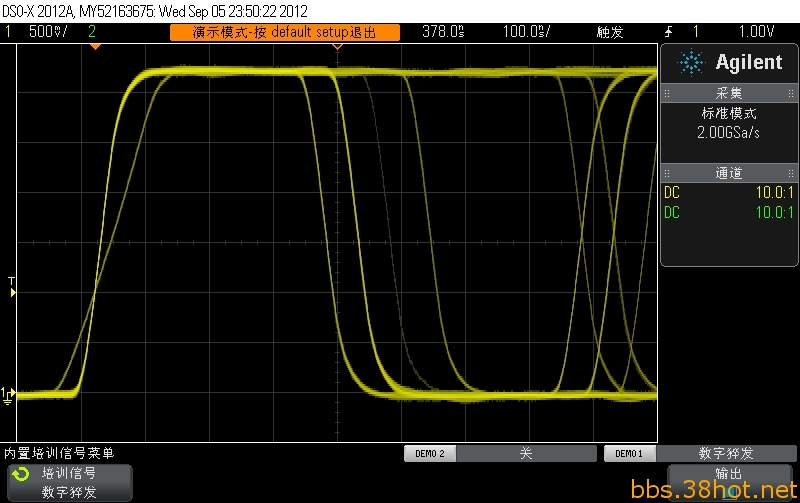Select the 培训信号 softkey with the green arrow

(70, 483)
